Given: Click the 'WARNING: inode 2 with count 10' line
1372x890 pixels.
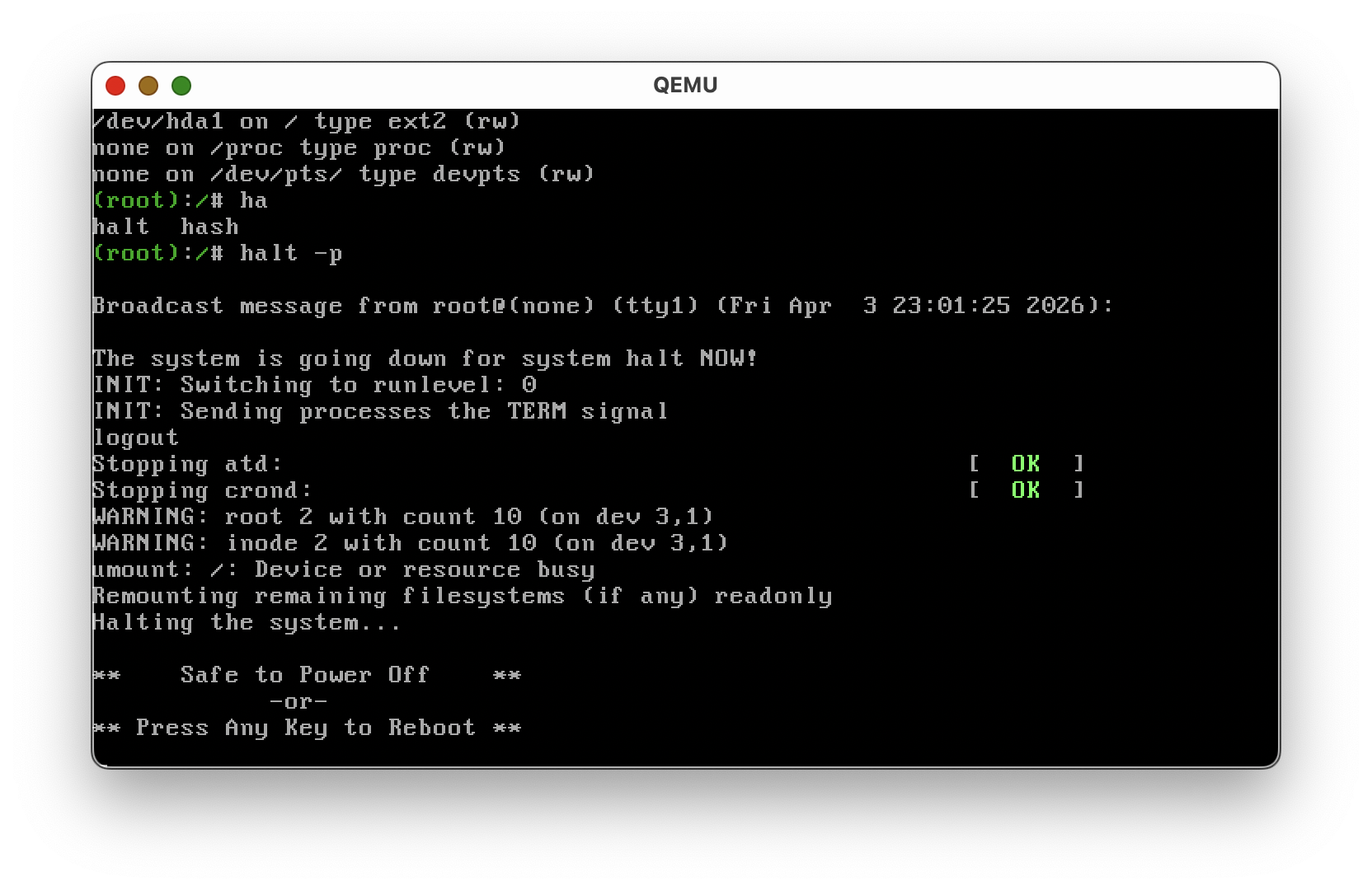Looking at the screenshot, I should [x=410, y=543].
